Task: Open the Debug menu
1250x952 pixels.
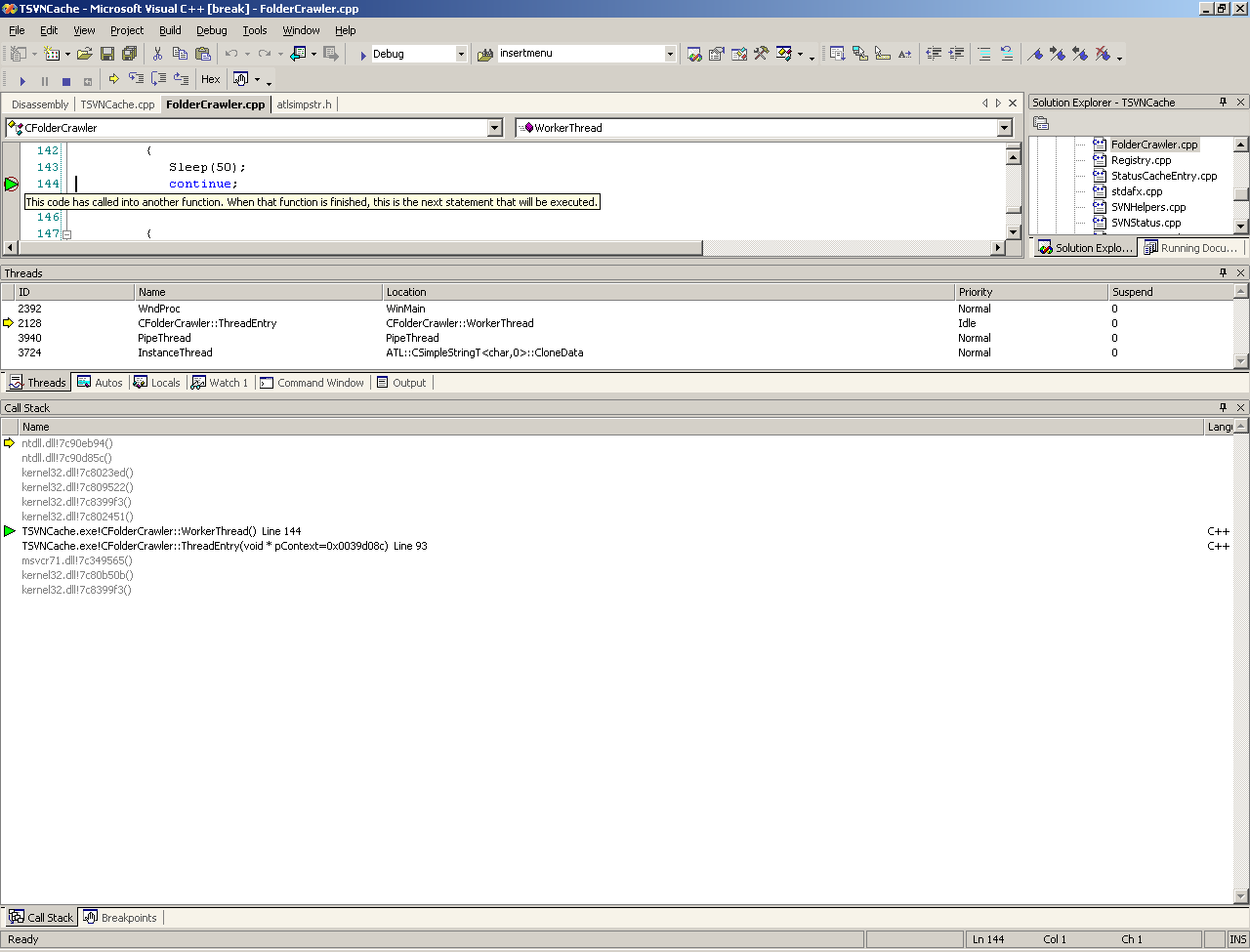Action: (212, 30)
